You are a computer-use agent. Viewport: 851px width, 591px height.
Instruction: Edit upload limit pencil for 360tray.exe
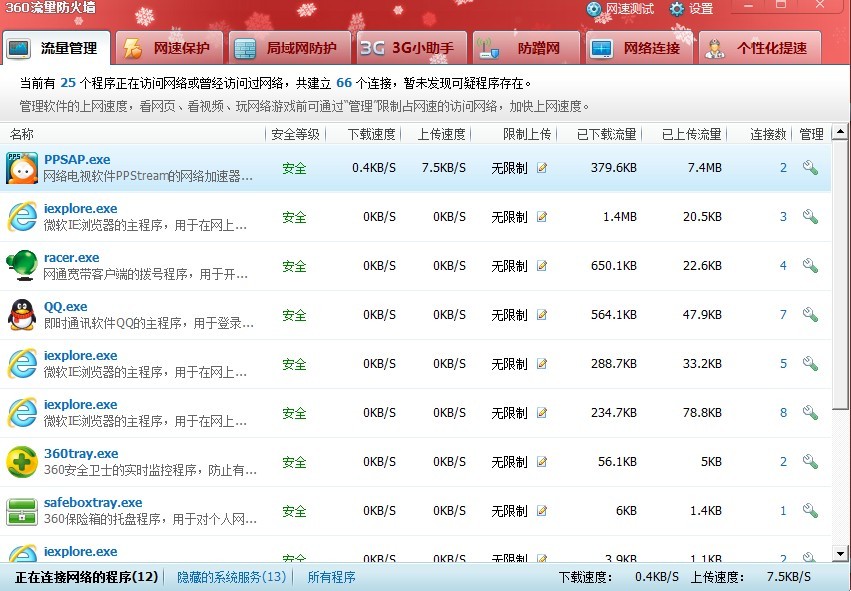[542, 462]
